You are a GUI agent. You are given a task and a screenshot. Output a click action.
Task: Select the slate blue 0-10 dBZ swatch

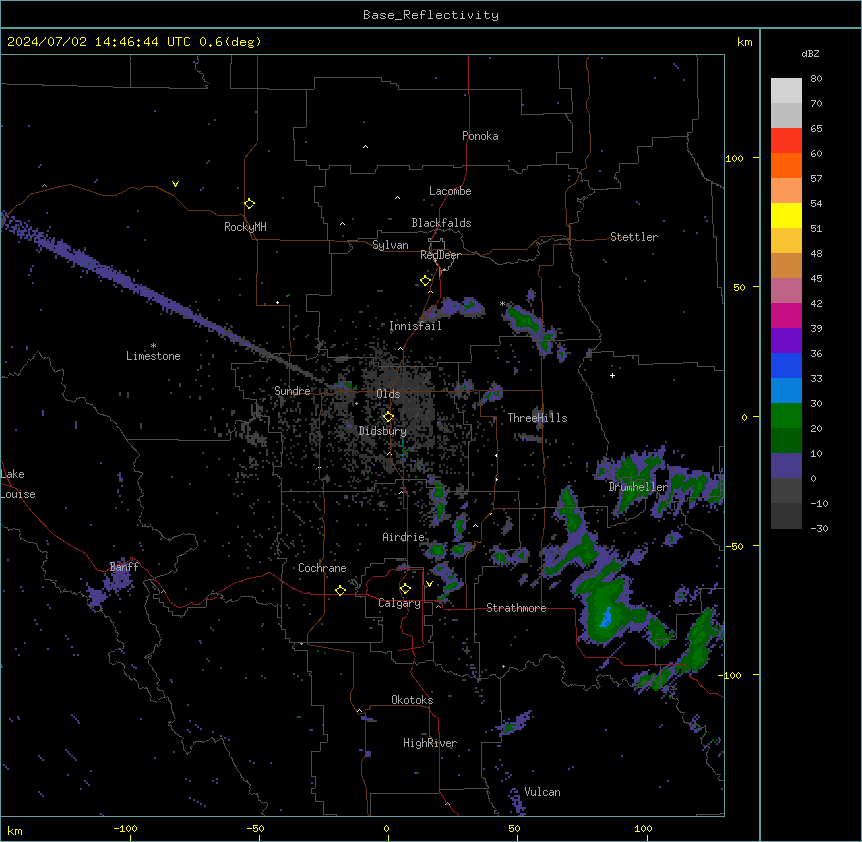point(786,466)
